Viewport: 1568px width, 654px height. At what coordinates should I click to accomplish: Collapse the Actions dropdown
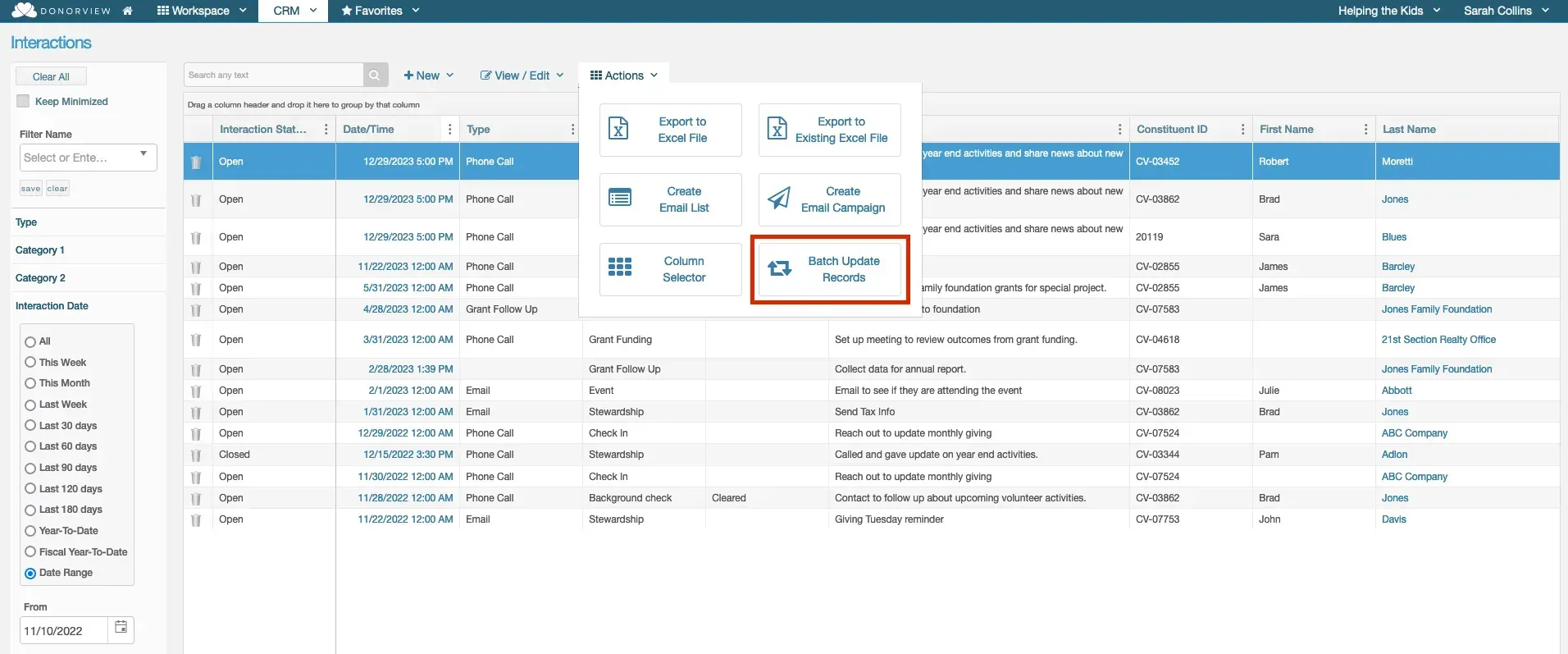[x=623, y=75]
